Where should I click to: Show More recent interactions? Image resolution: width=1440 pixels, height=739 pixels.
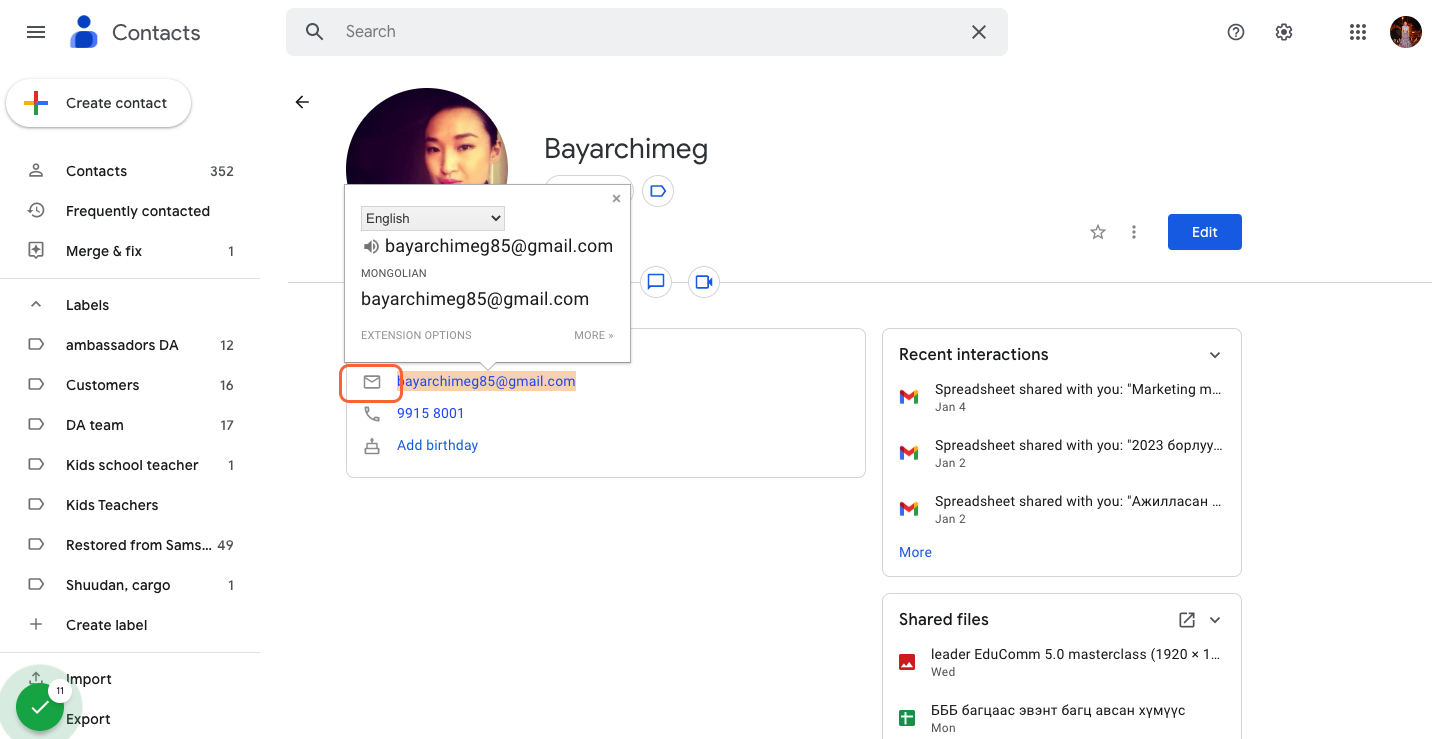pos(915,552)
